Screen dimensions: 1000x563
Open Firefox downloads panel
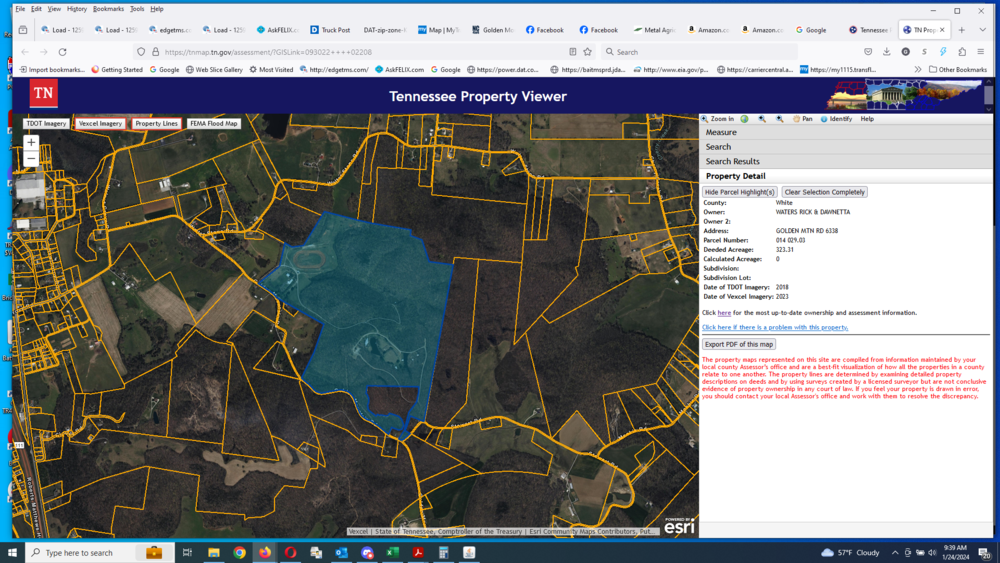[x=886, y=52]
